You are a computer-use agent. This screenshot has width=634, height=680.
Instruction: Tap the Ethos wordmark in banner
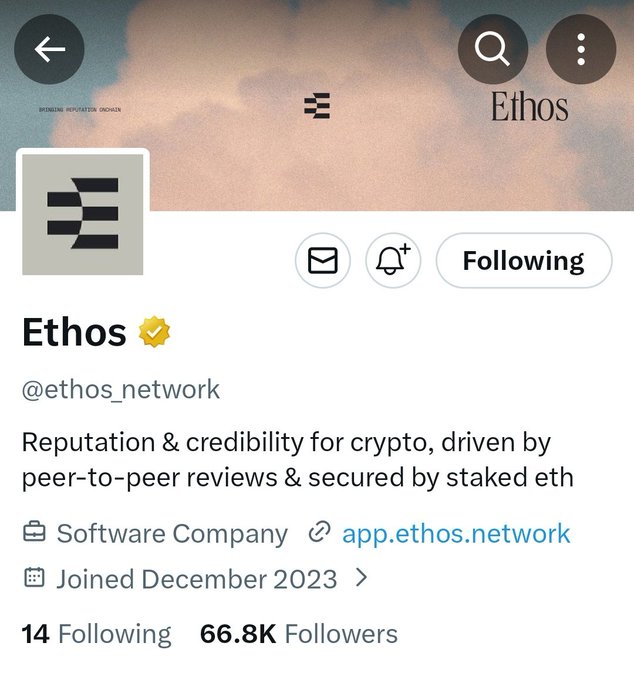[529, 106]
